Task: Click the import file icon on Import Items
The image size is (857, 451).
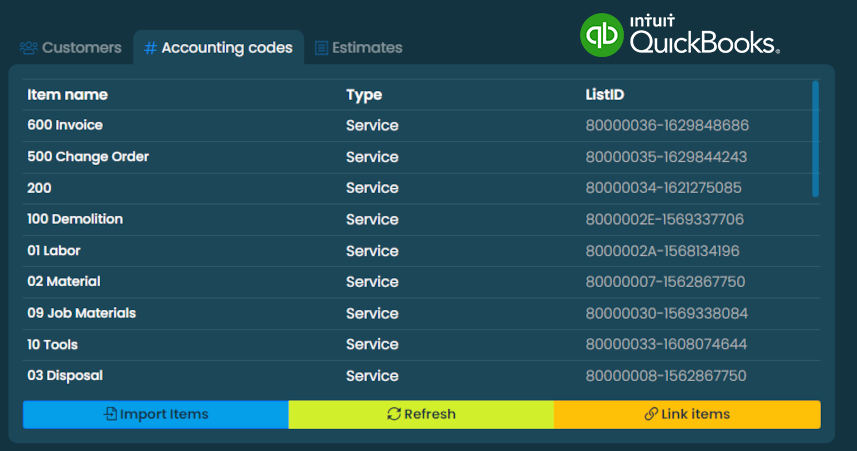Action: point(110,414)
